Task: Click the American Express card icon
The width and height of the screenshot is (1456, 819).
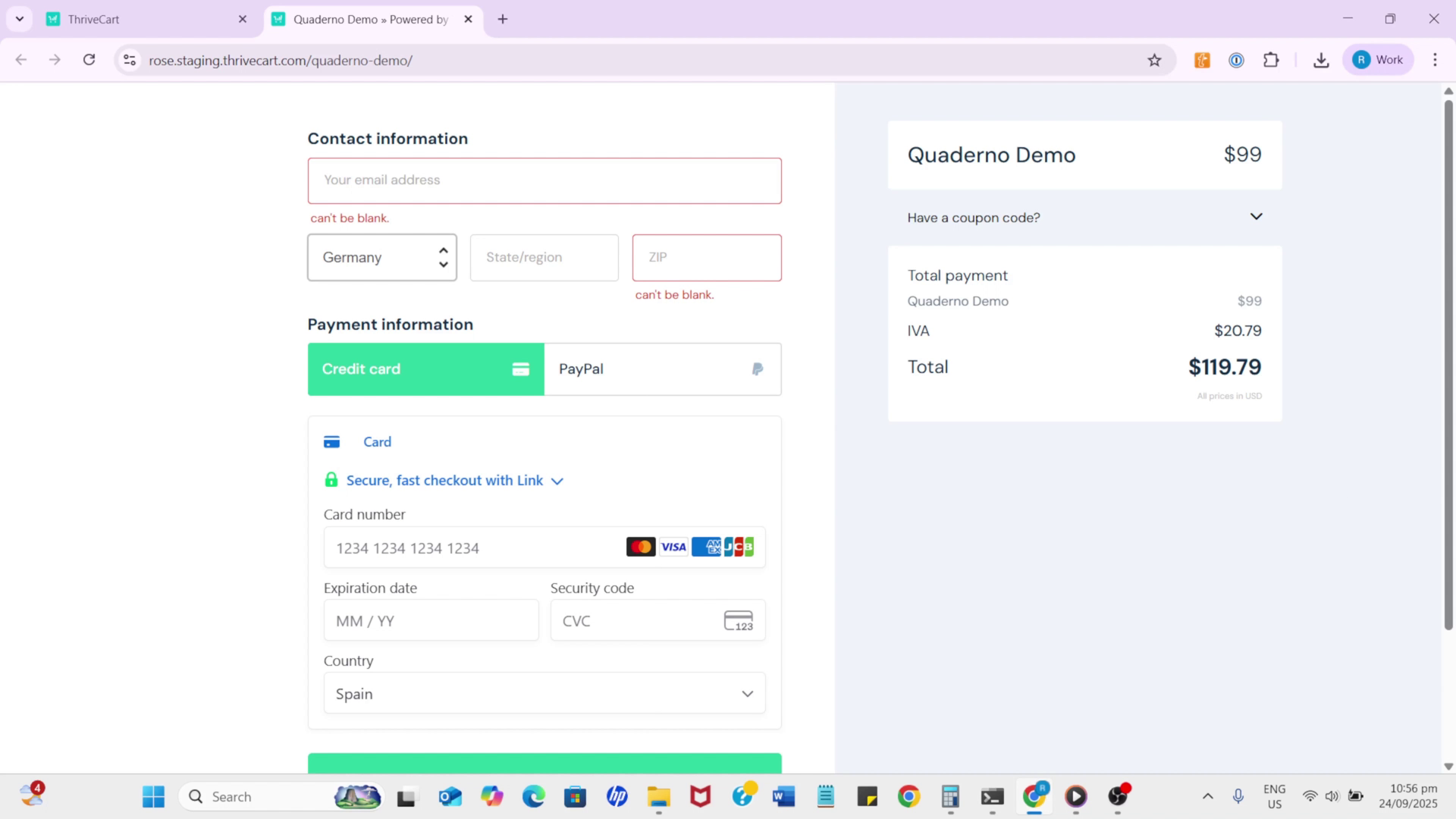Action: [x=706, y=547]
